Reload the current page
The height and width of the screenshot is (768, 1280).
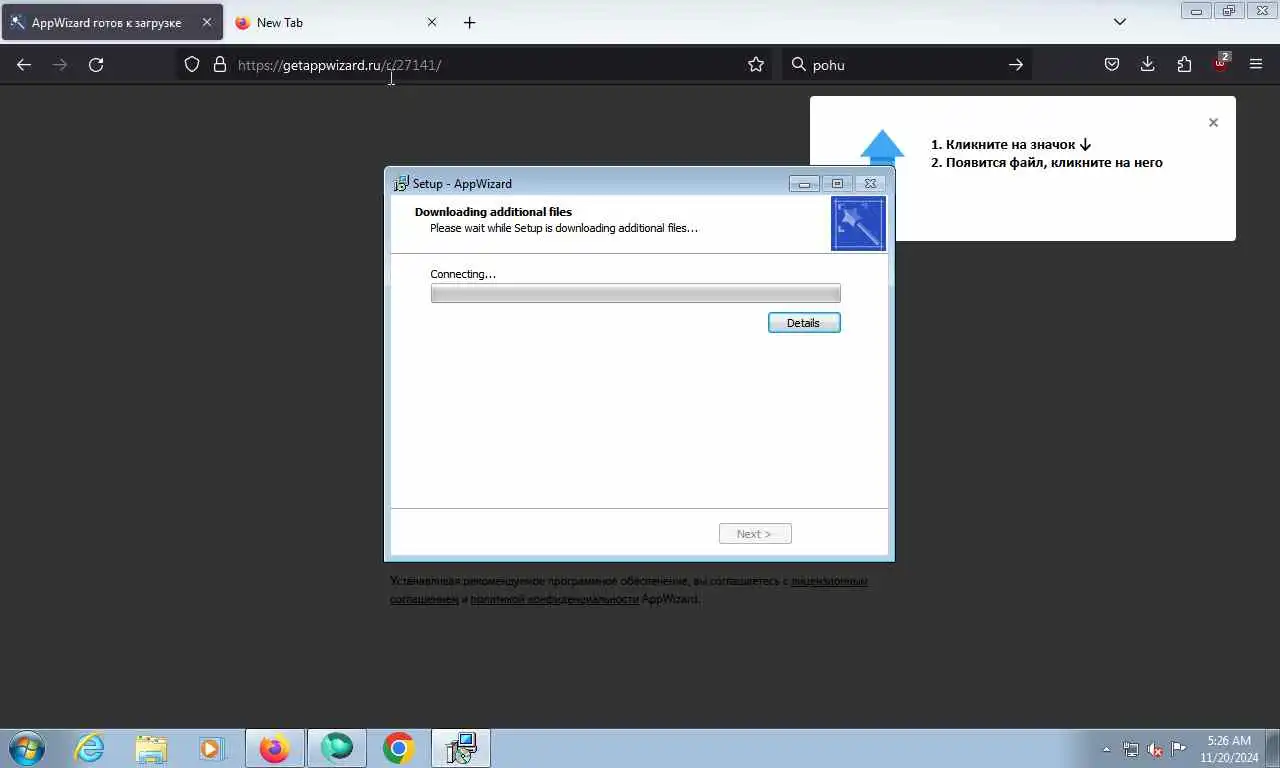coord(96,64)
